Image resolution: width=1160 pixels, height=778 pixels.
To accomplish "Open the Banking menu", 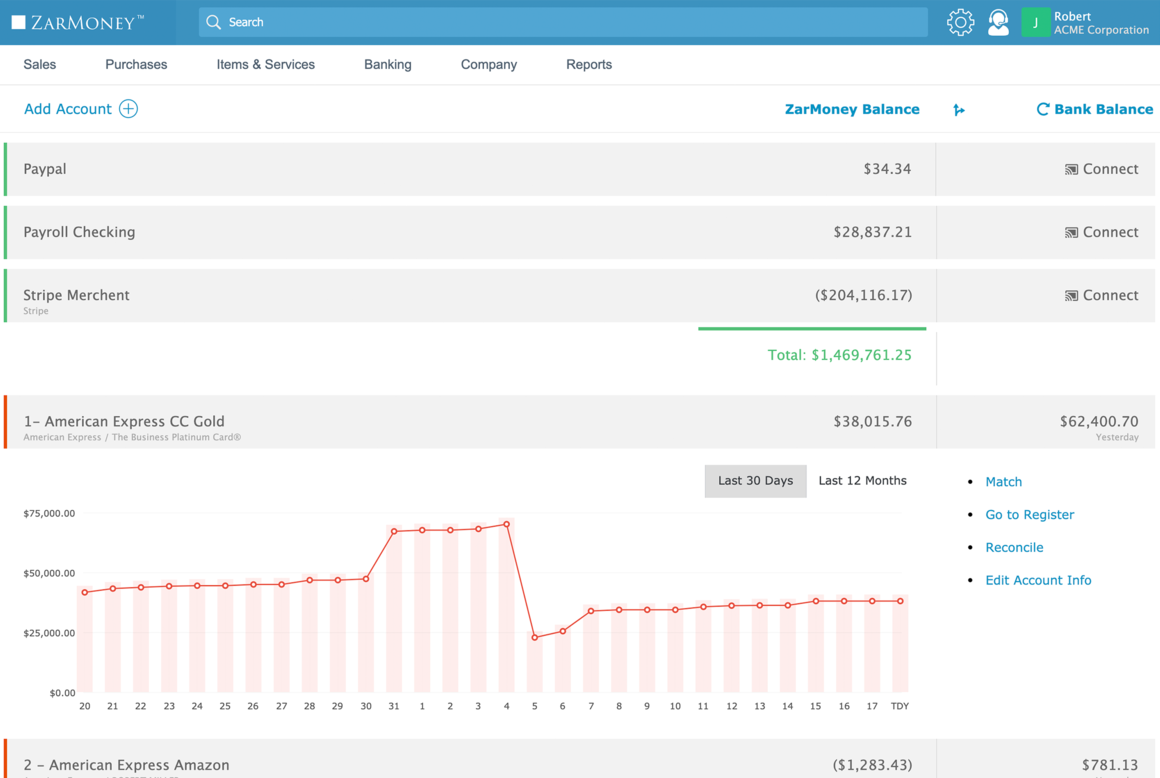I will pyautogui.click(x=388, y=64).
